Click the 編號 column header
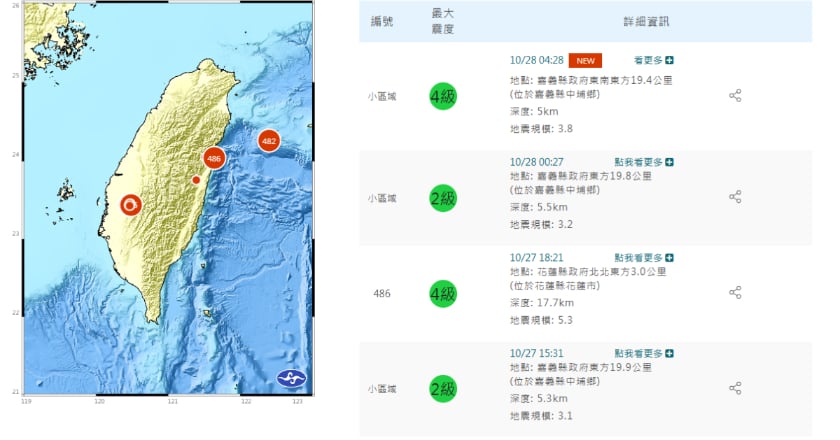840x440 pixels. (382, 21)
